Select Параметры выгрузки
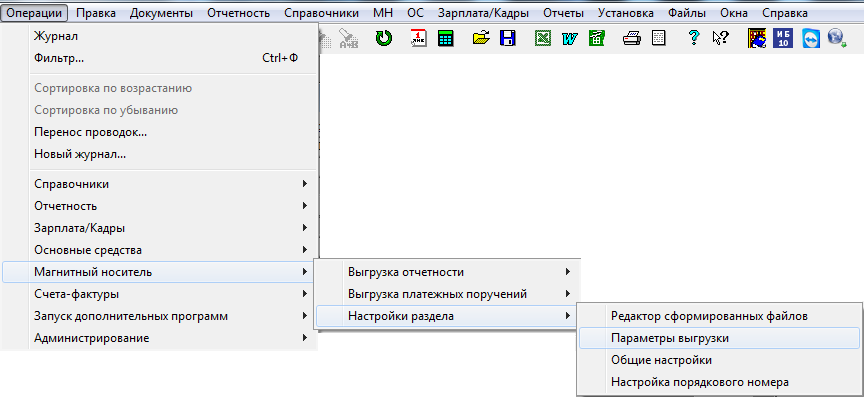864x397 pixels. pyautogui.click(x=719, y=338)
